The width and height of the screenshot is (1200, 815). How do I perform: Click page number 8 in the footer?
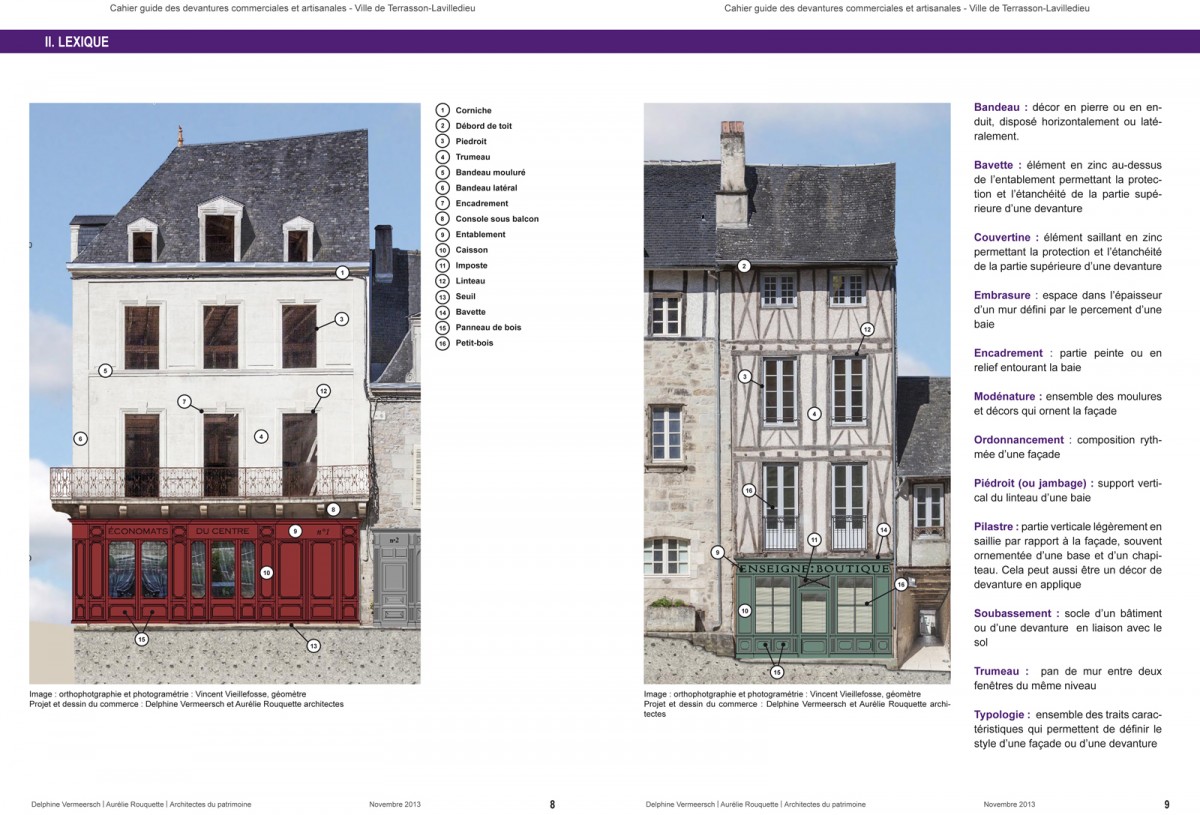pos(552,804)
